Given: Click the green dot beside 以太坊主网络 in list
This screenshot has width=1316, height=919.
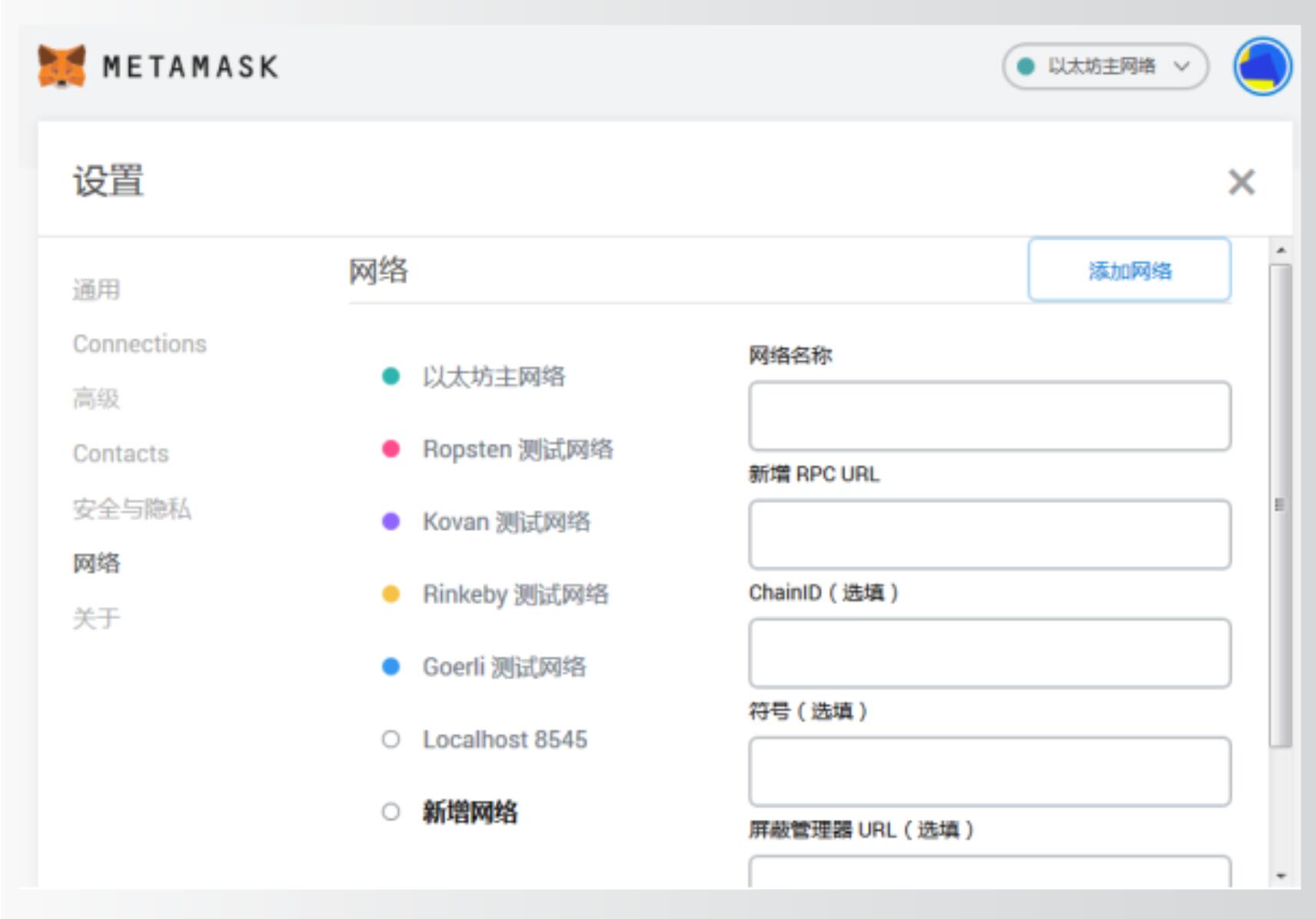Looking at the screenshot, I should (x=390, y=376).
